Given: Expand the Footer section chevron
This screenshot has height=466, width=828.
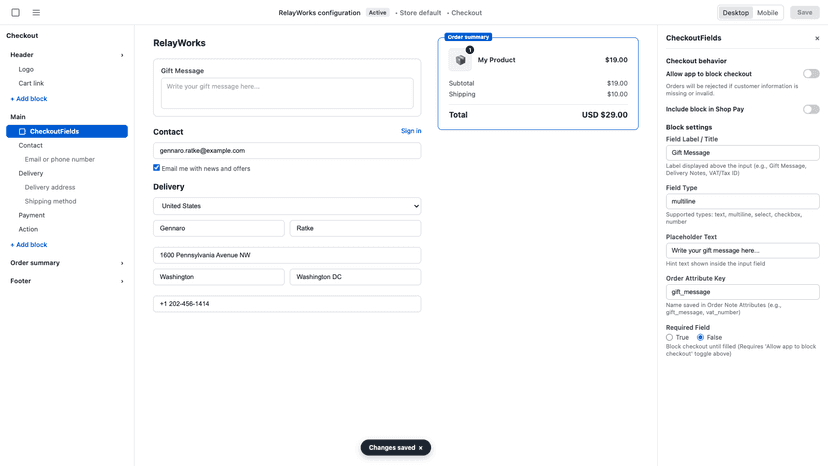Looking at the screenshot, I should 122,281.
